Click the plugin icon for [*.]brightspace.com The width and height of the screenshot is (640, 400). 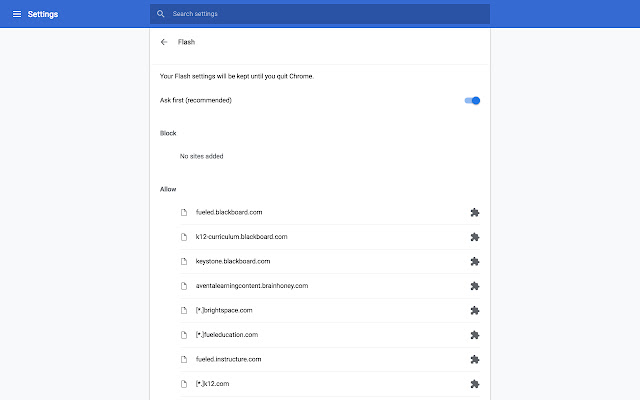point(475,310)
